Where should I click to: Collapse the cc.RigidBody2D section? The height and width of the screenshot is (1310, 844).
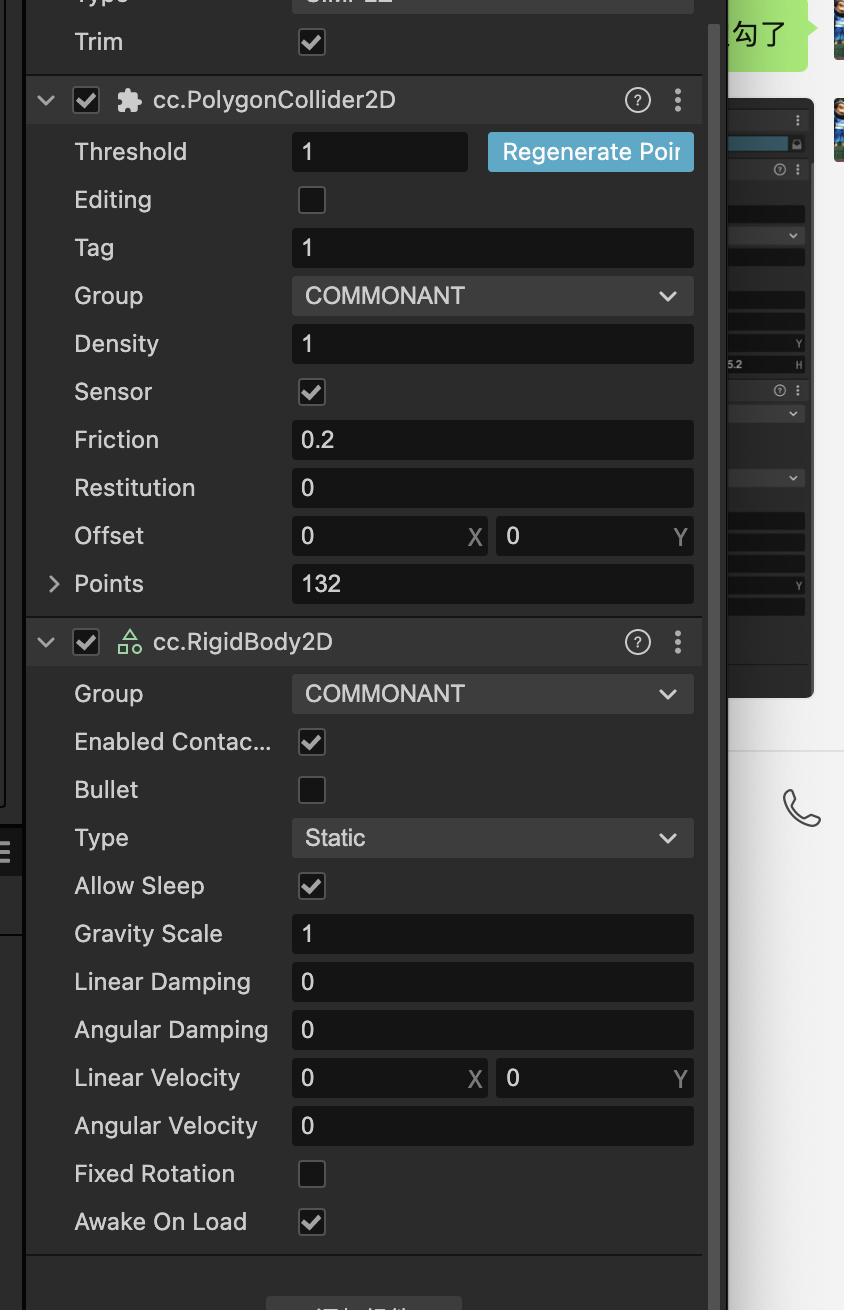[x=46, y=642]
